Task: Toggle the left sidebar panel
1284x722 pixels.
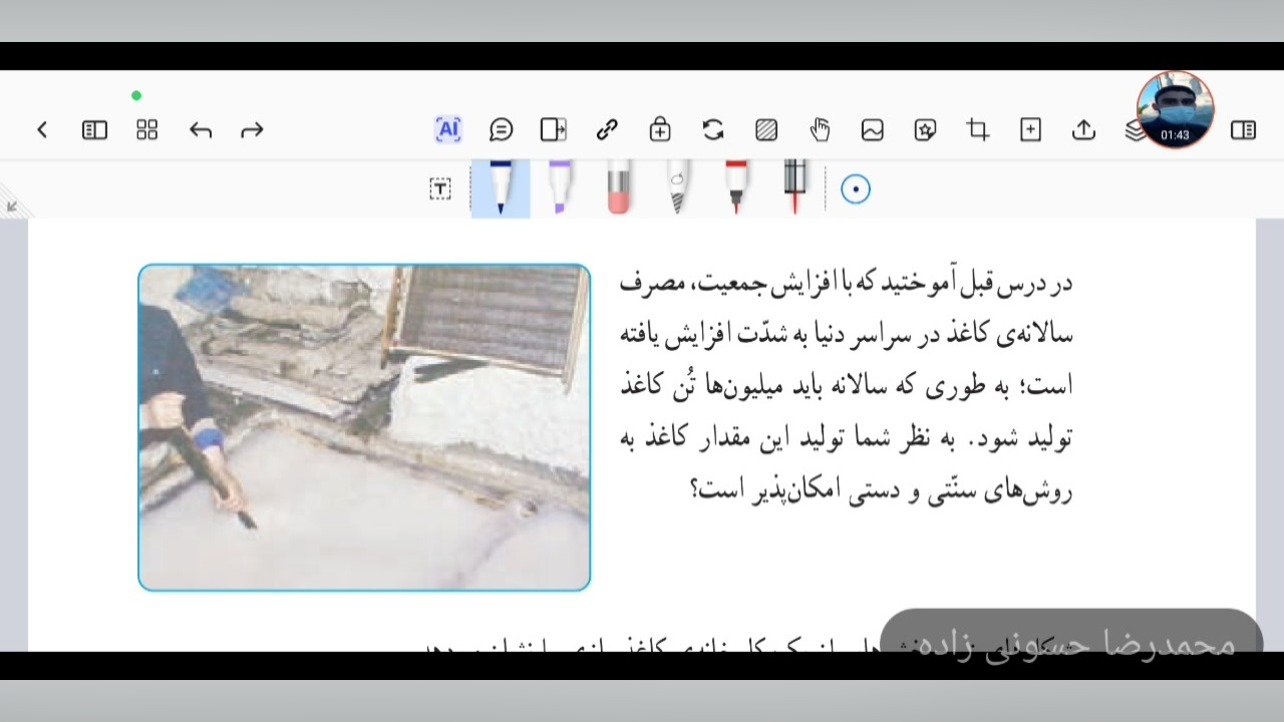Action: 94,130
